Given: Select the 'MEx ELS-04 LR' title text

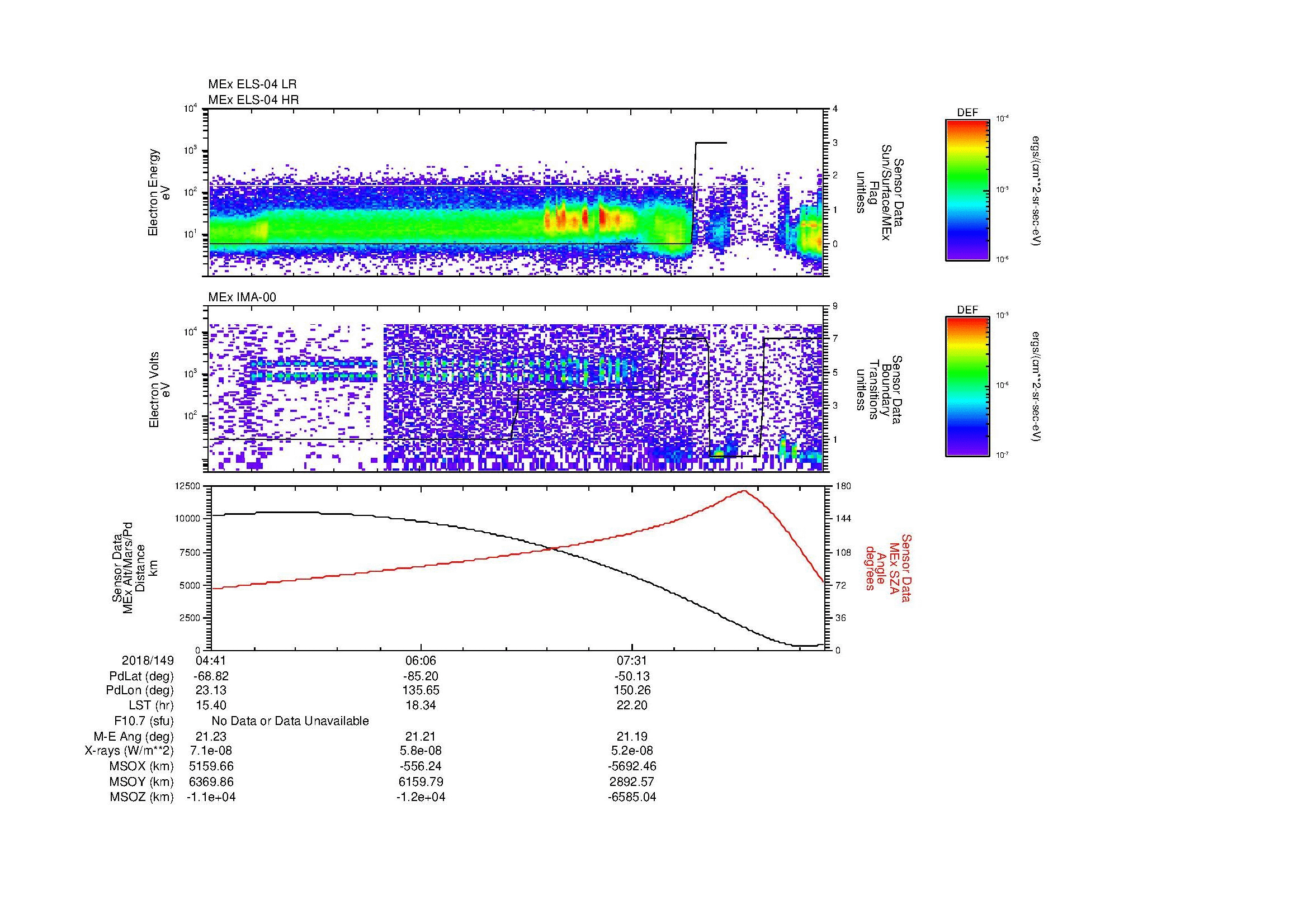Looking at the screenshot, I should 252,84.
